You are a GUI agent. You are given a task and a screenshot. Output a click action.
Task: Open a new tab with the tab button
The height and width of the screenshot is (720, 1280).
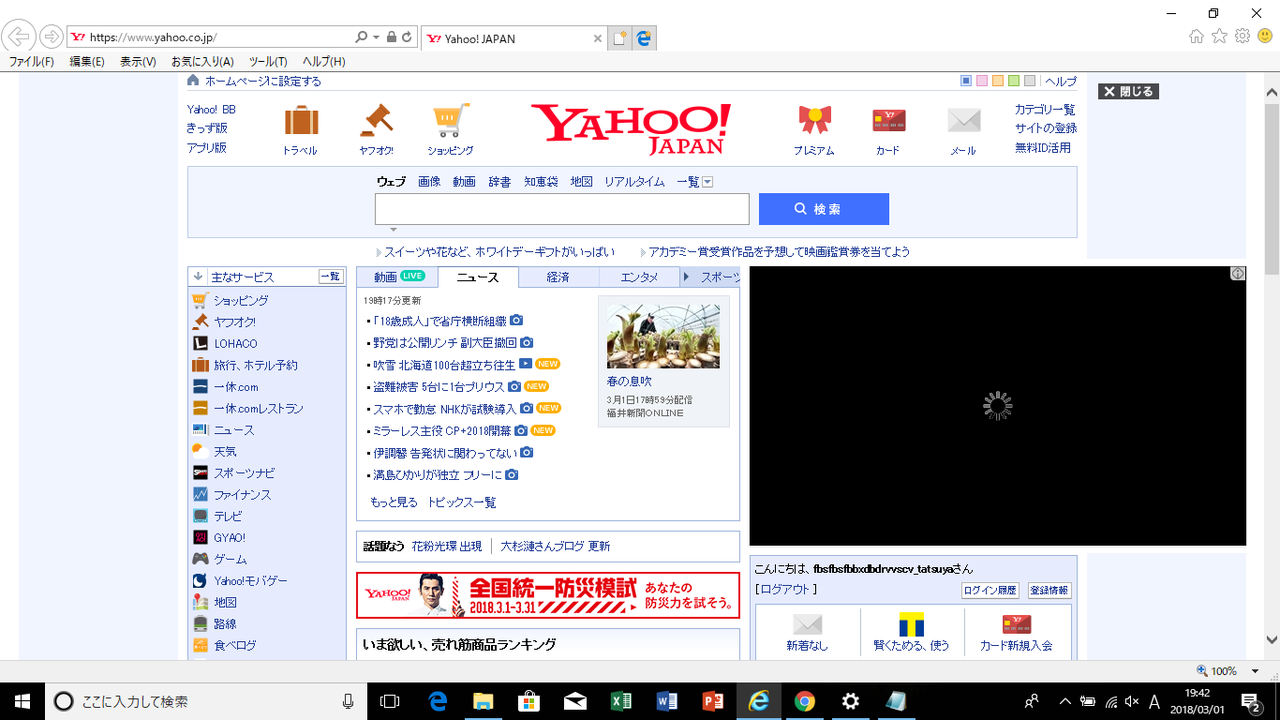click(x=620, y=38)
